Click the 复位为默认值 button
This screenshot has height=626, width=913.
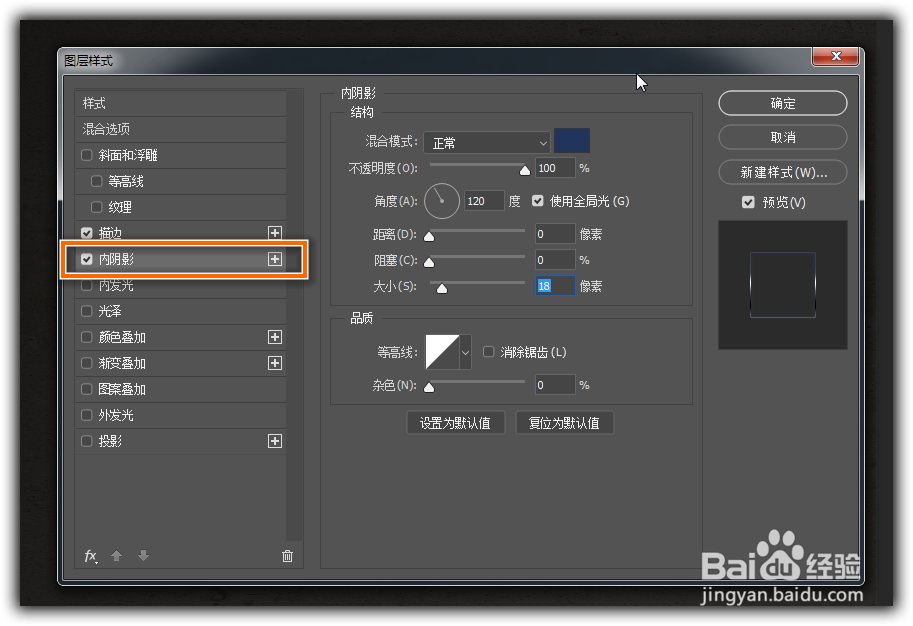click(564, 422)
